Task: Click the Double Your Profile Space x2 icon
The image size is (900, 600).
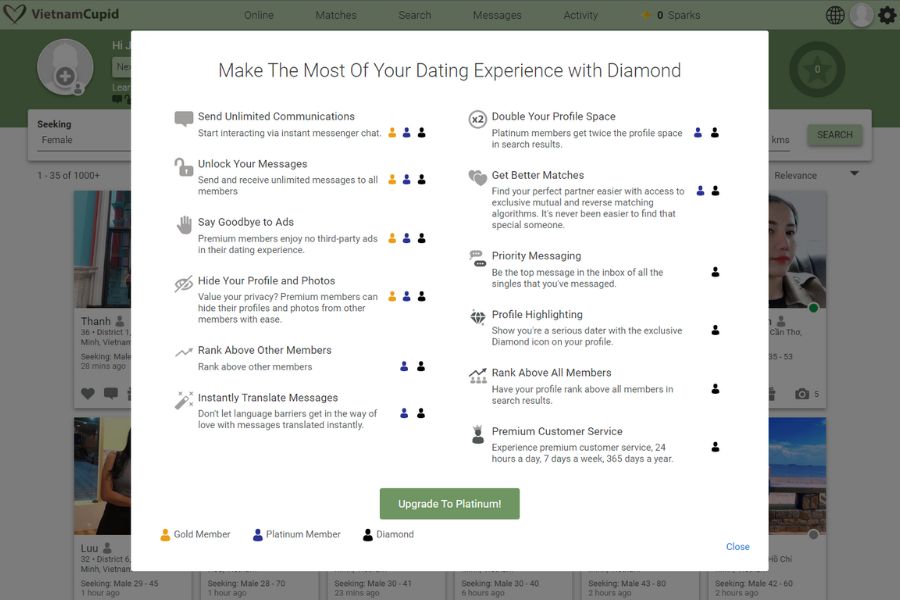Action: click(477, 119)
